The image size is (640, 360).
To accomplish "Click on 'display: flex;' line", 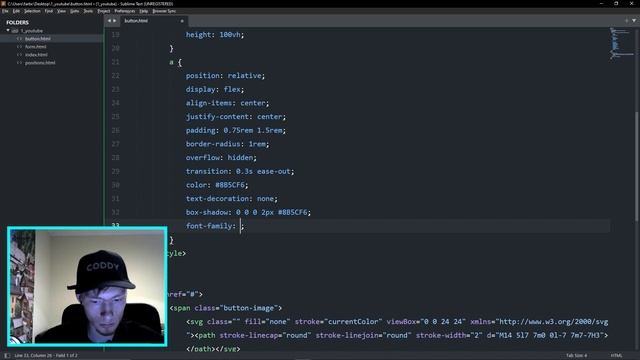I will (215, 89).
